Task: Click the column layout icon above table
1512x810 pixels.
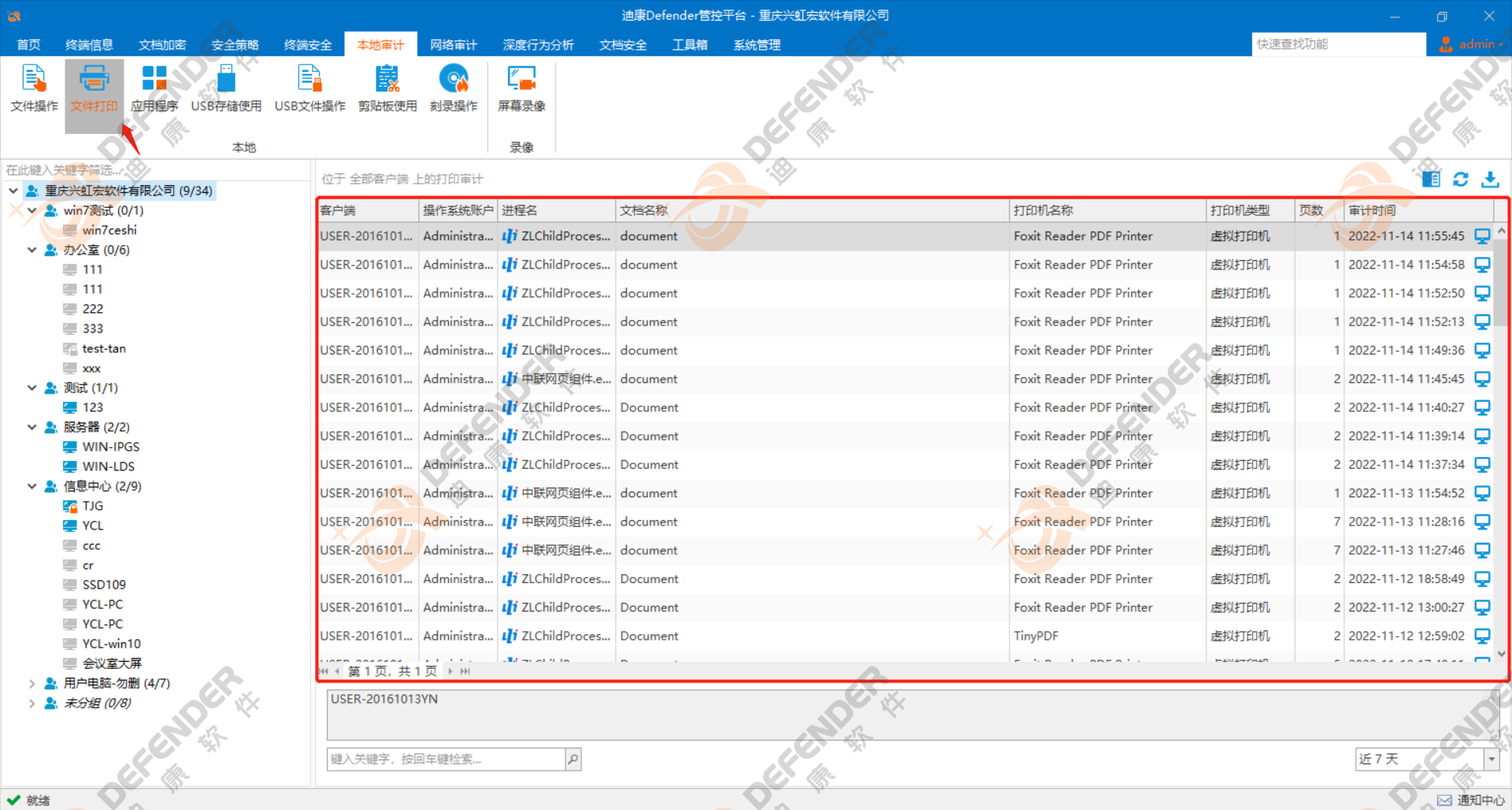Action: point(1432,179)
